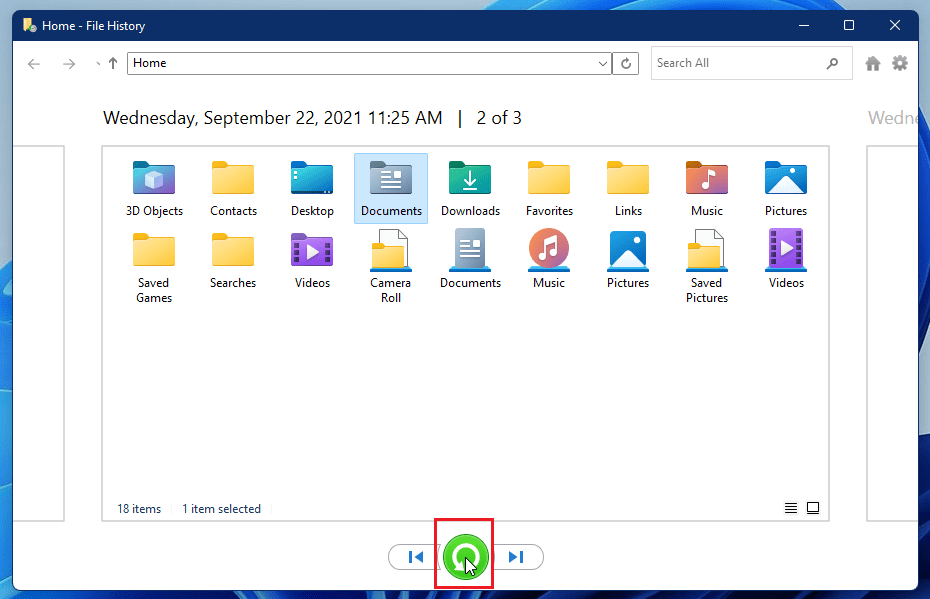Click the next version panel on the right

(892, 333)
